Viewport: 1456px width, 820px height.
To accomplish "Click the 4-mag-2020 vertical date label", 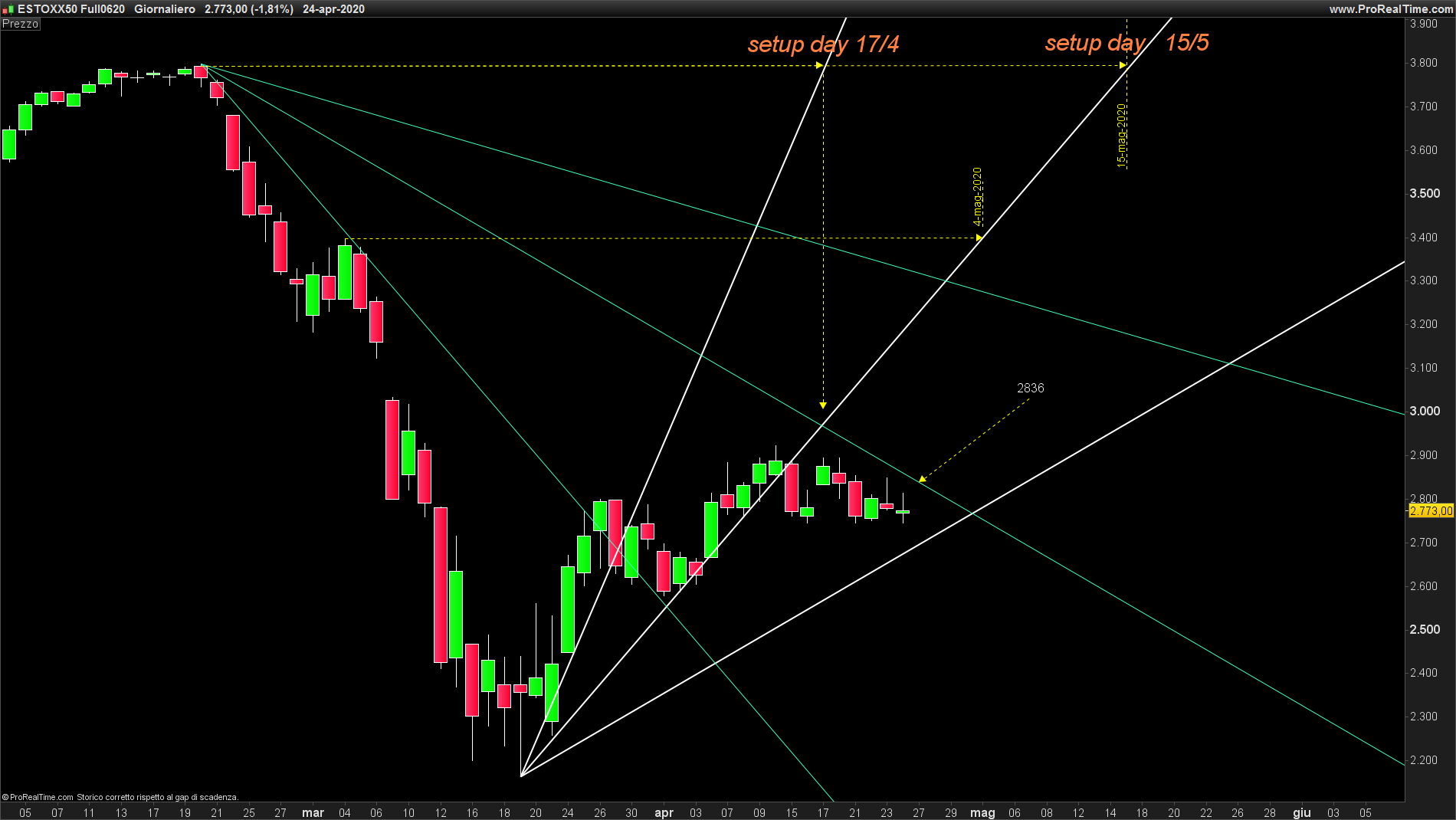I will [977, 197].
